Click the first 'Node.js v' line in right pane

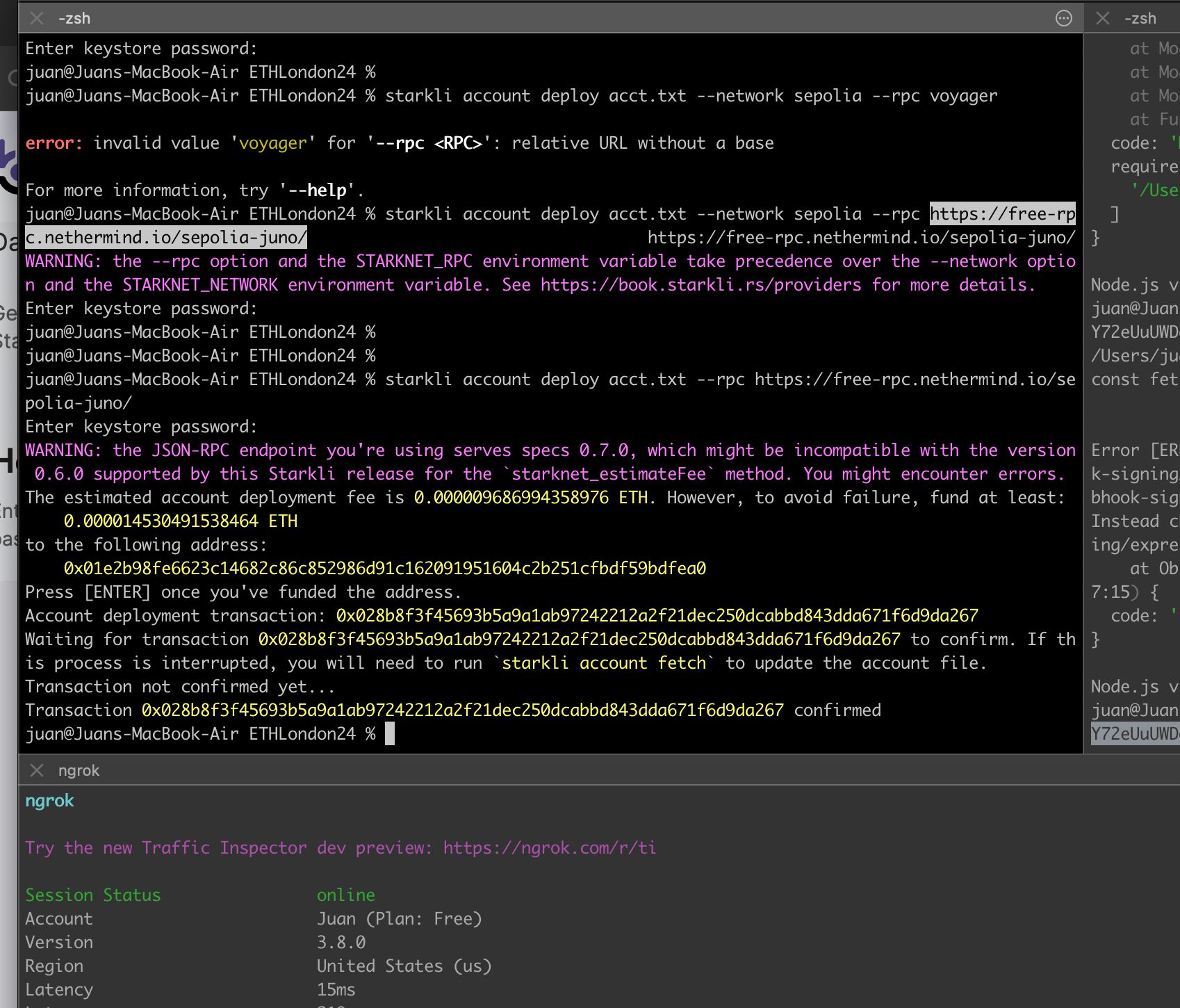point(1135,285)
